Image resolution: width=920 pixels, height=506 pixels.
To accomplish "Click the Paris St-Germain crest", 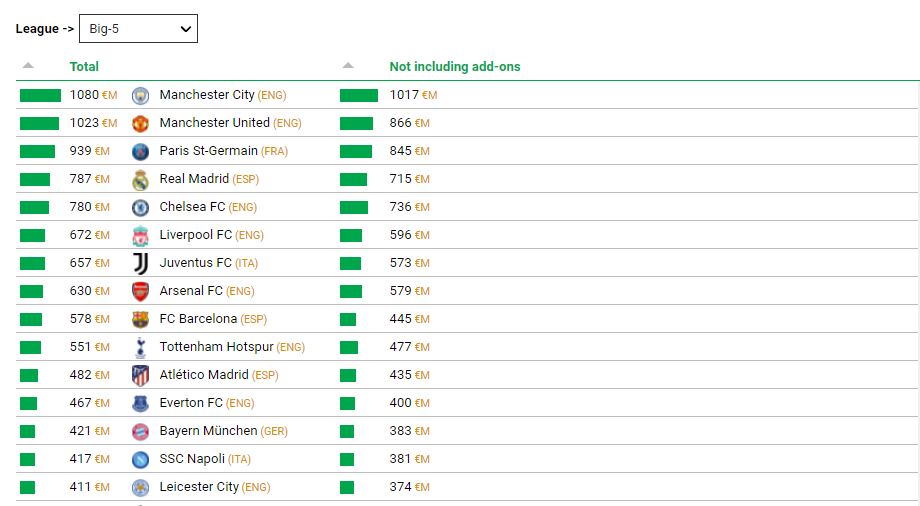I will point(140,151).
